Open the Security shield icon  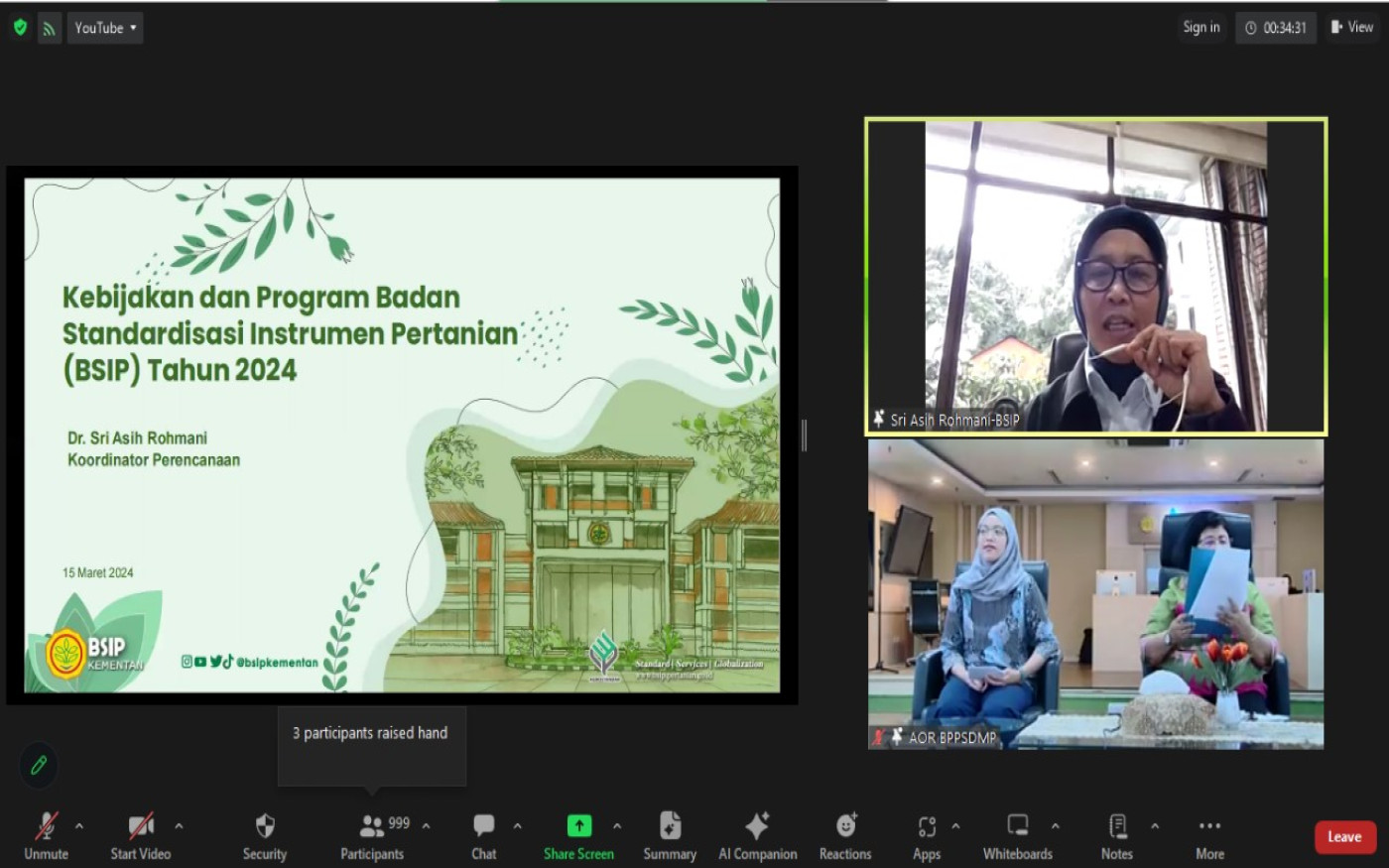click(264, 826)
